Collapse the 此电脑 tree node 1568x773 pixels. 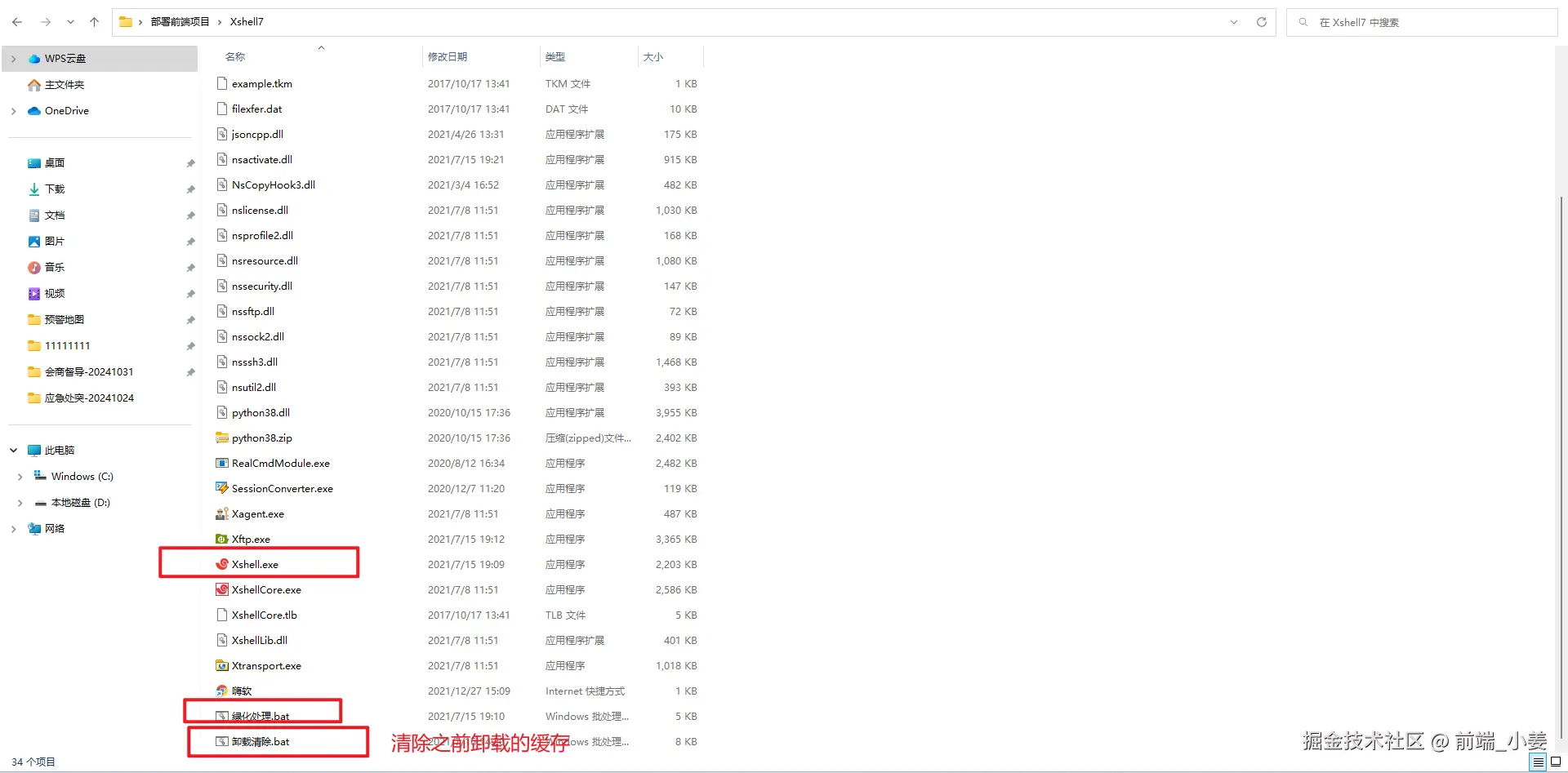pyautogui.click(x=13, y=450)
